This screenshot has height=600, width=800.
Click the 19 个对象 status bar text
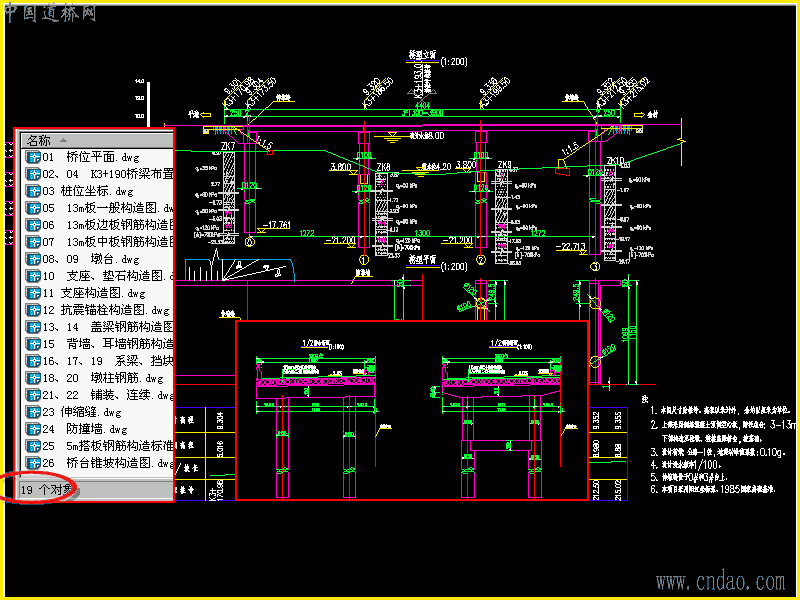pyautogui.click(x=47, y=490)
